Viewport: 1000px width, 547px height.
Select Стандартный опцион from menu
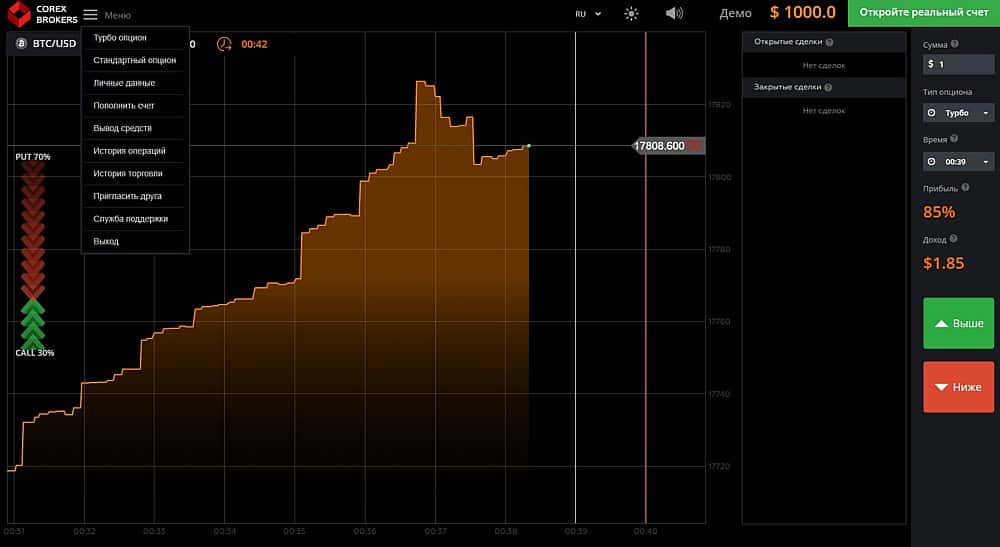point(135,60)
